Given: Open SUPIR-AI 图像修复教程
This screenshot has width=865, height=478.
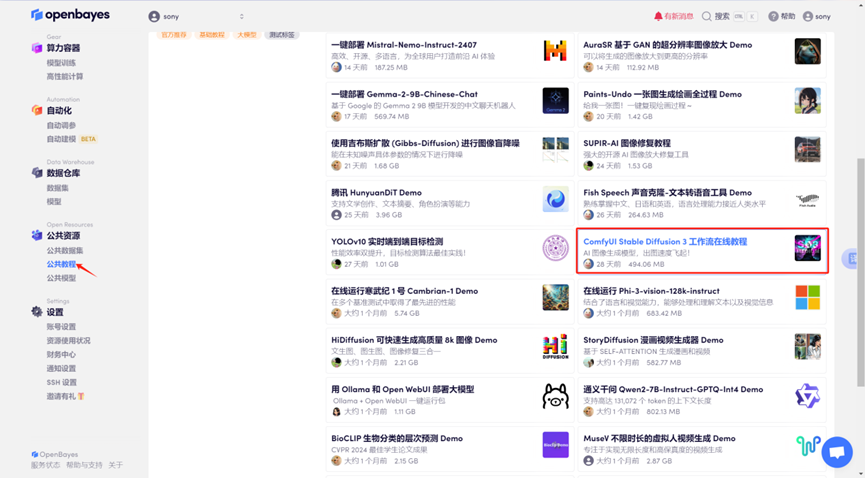Looking at the screenshot, I should click(627, 143).
